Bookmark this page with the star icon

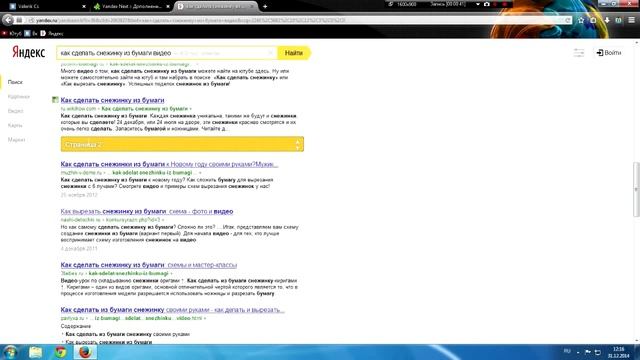(x=581, y=20)
